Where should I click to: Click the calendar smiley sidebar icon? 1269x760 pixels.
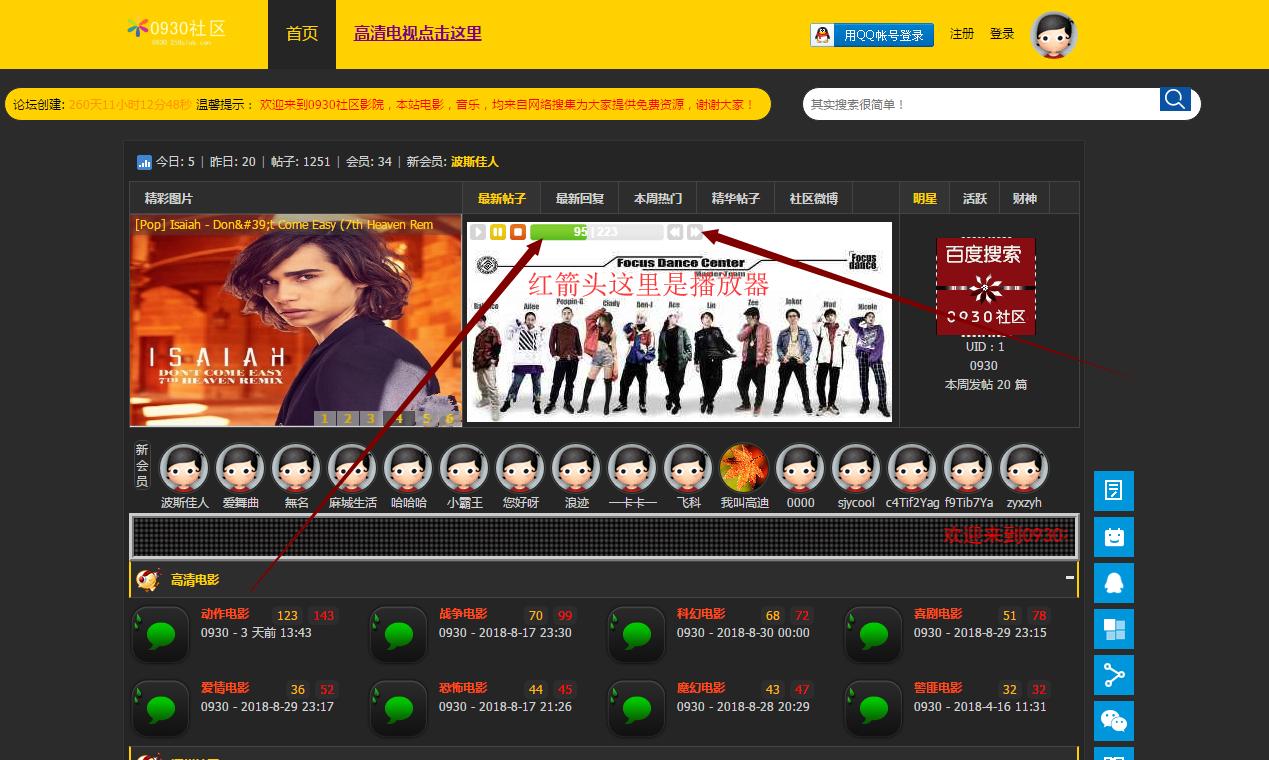1114,537
